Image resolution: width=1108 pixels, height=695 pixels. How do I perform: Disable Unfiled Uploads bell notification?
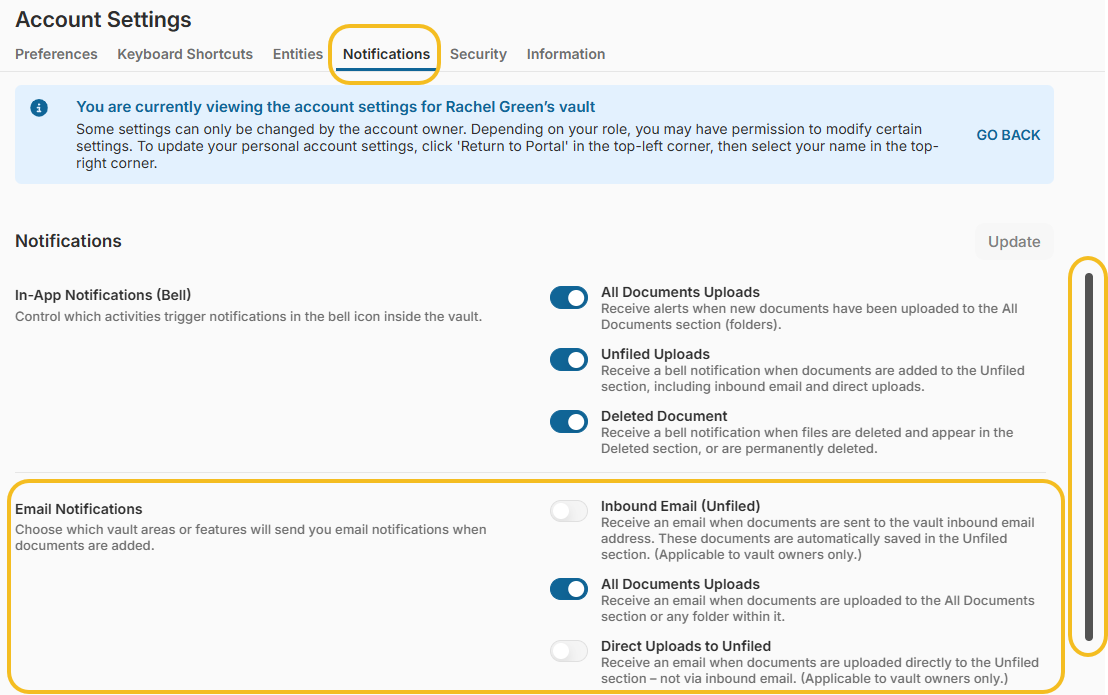click(x=568, y=359)
